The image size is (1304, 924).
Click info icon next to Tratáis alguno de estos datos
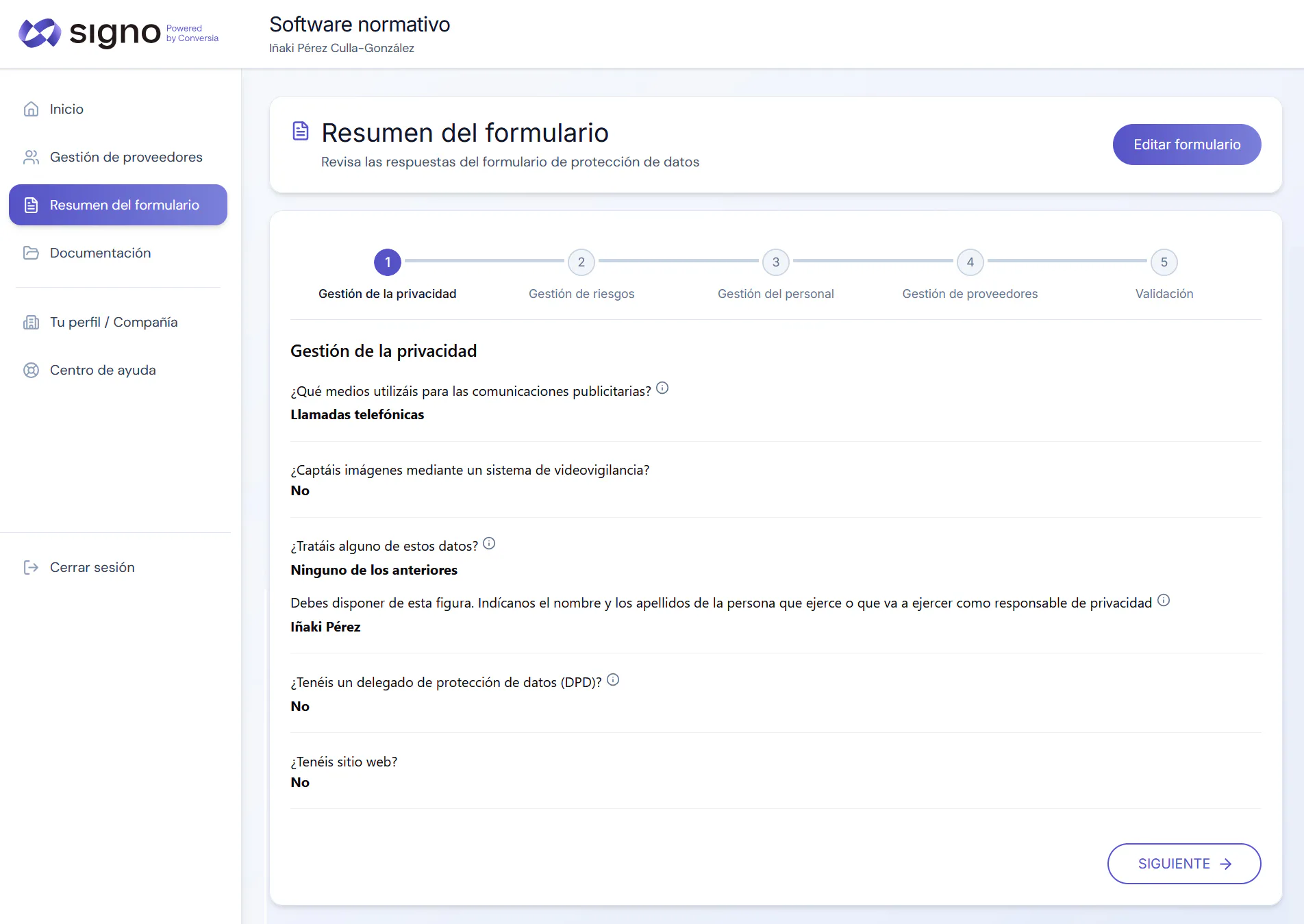point(489,543)
